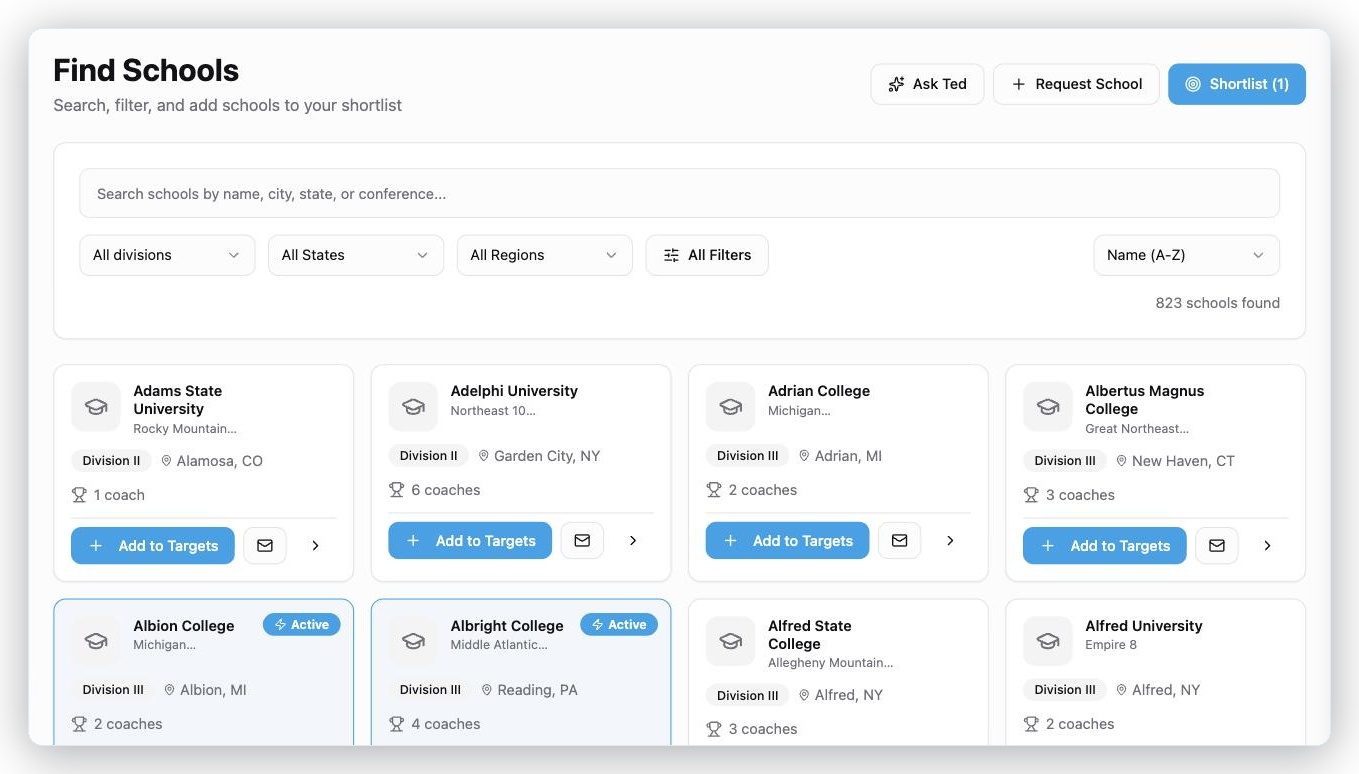Screen dimensions: 1359x774
Task: Click the trophy icon beside 6 coaches
Action: tap(397, 490)
